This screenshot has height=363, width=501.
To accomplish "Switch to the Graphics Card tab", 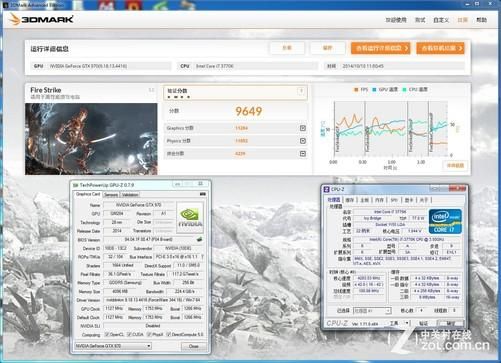I will [x=88, y=194].
